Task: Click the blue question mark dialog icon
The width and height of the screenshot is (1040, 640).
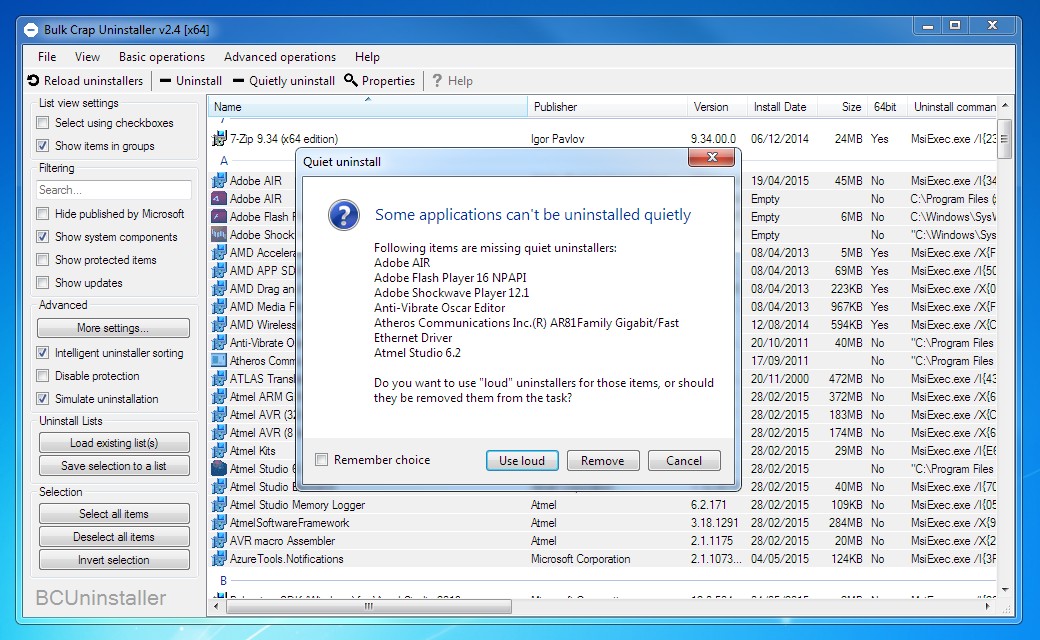Action: point(344,216)
